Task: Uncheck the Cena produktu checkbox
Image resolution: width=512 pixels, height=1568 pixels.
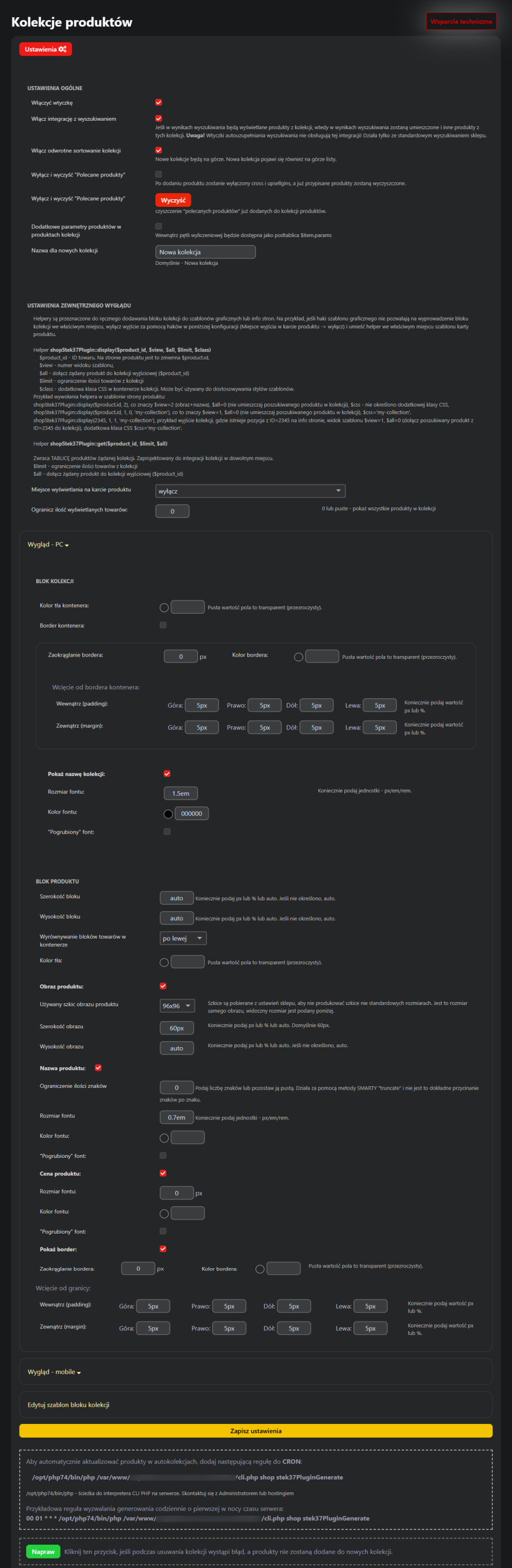Action: [x=163, y=1173]
